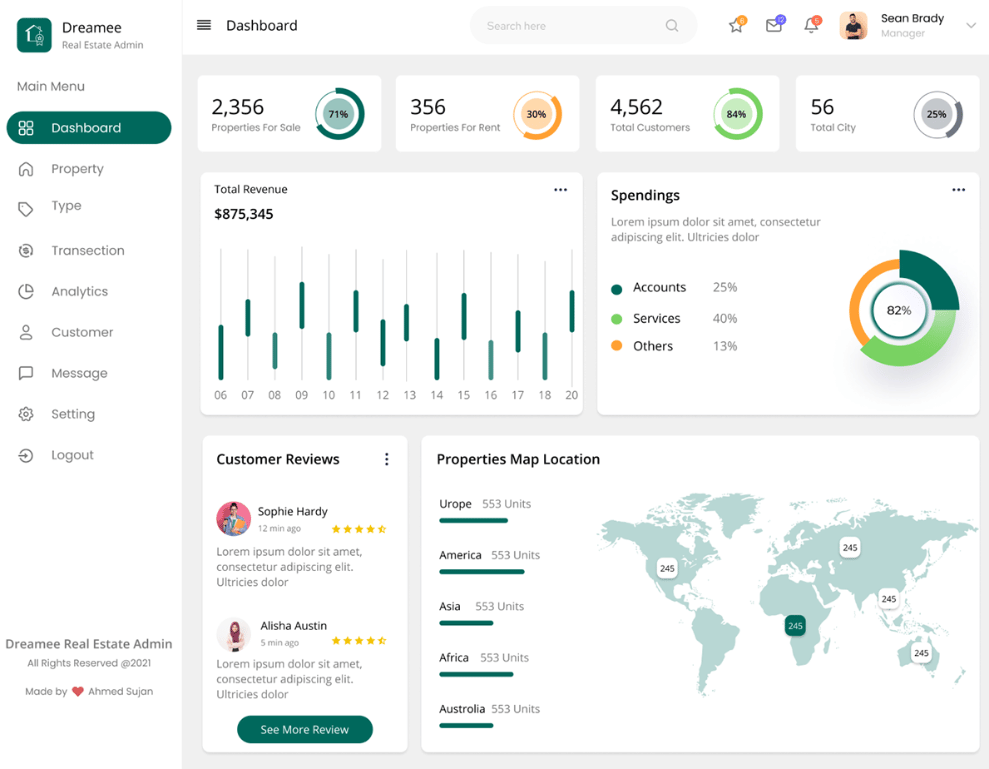Open Customer Reviews vertical dots menu
This screenshot has height=769, width=989.
[x=387, y=459]
